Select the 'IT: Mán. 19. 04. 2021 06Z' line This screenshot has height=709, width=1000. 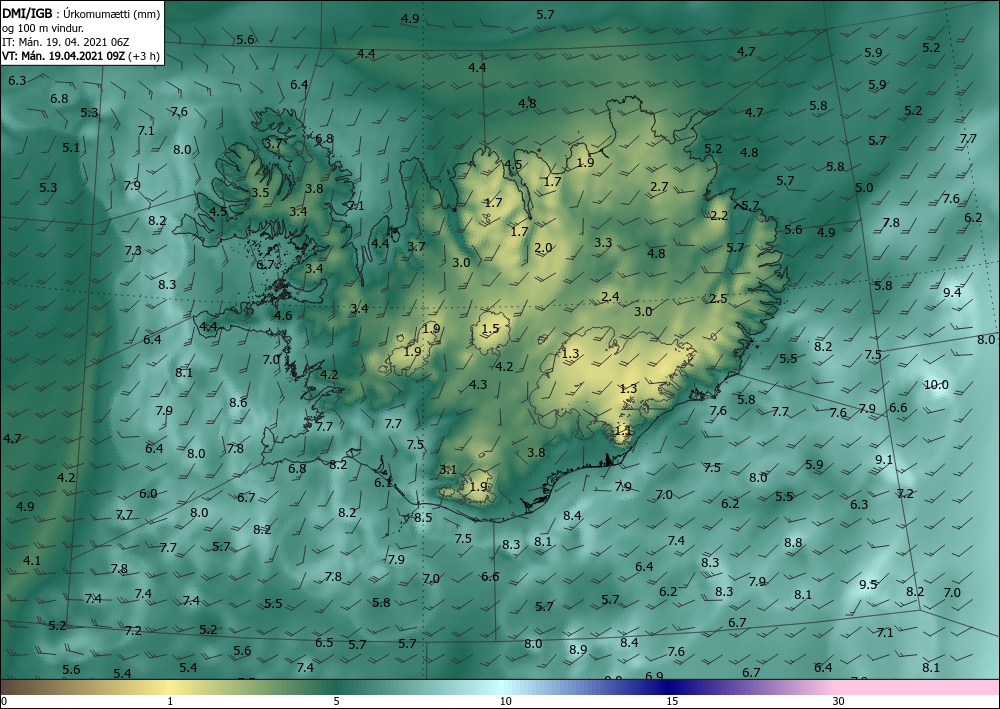[66, 42]
